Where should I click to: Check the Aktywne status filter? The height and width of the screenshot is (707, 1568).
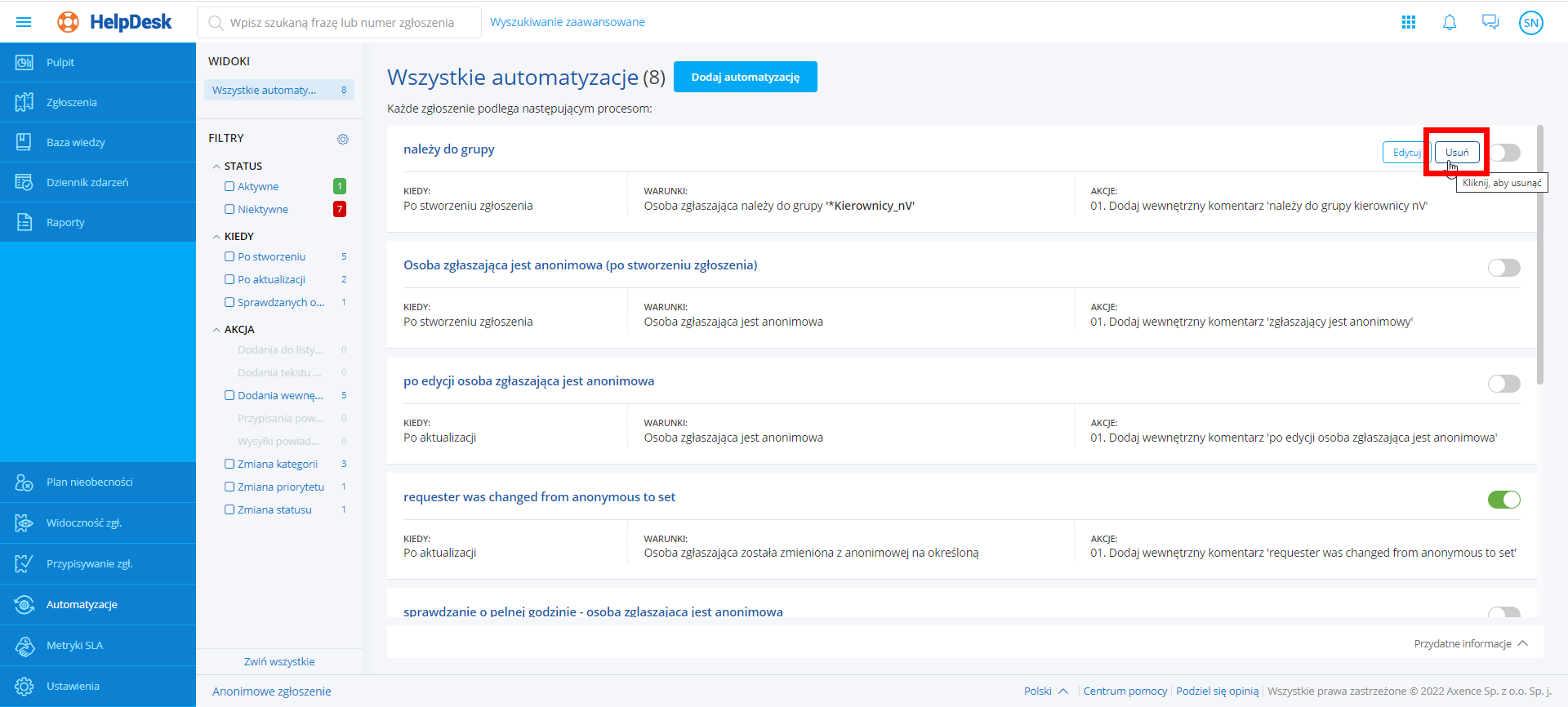tap(229, 187)
